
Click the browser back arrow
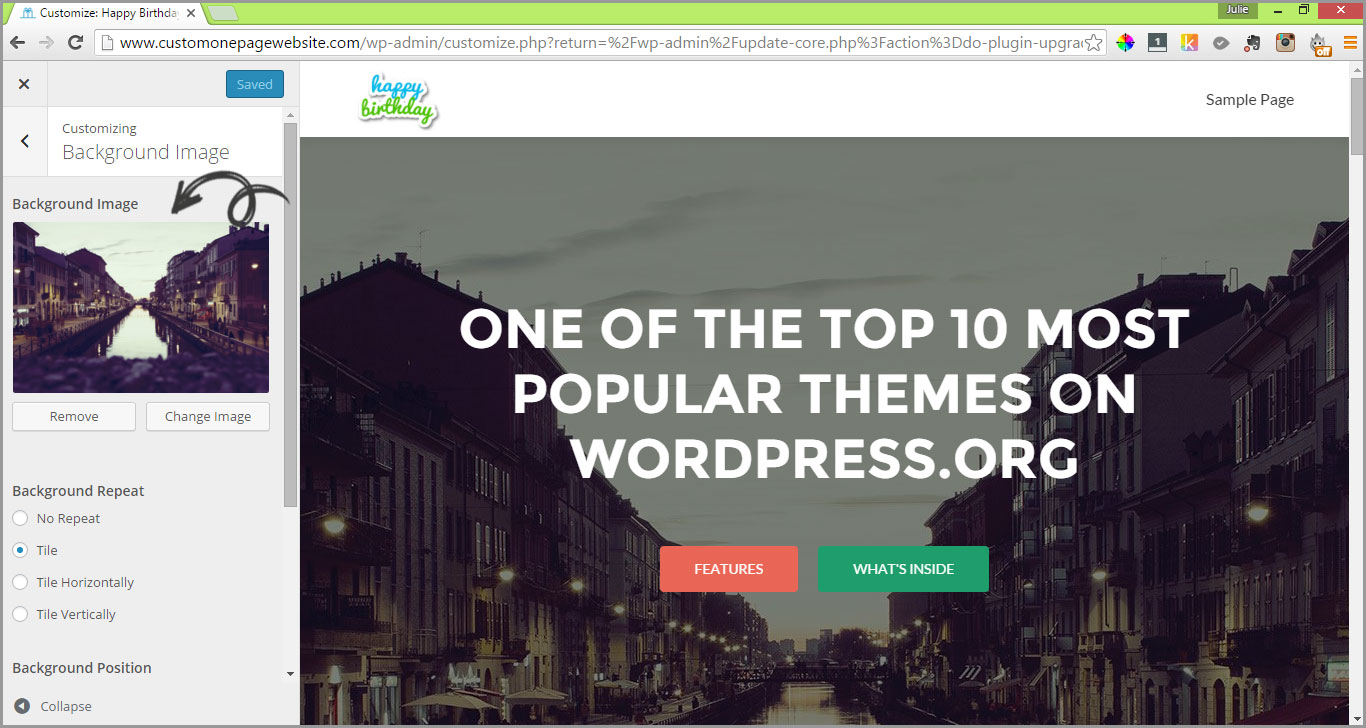[17, 43]
